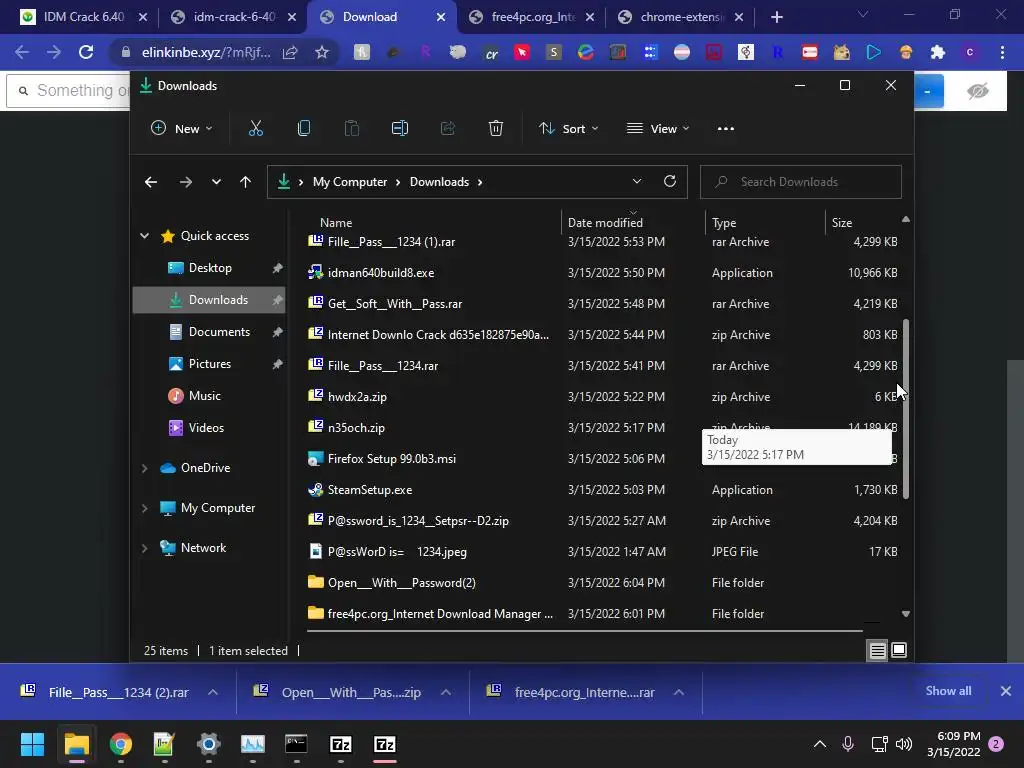
Task: Open the New item dropdown
Action: [182, 129]
